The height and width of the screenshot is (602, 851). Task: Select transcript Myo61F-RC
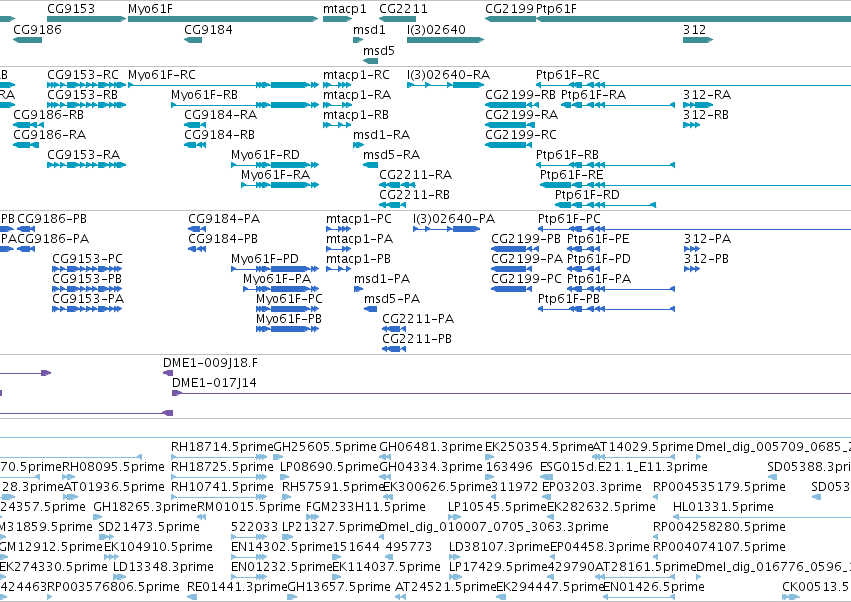tap(223, 85)
